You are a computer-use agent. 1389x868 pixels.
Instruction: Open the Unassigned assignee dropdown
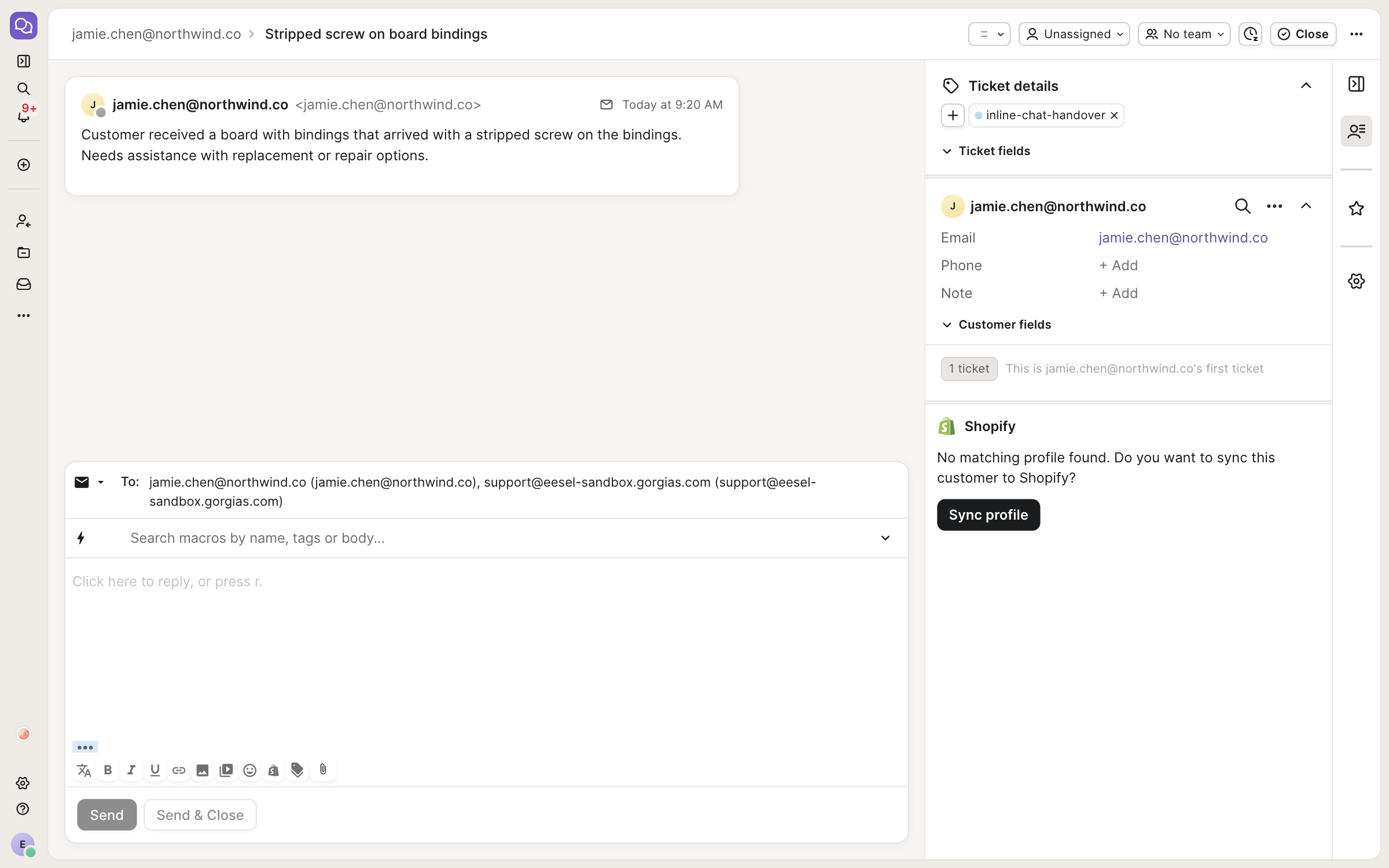click(1074, 34)
